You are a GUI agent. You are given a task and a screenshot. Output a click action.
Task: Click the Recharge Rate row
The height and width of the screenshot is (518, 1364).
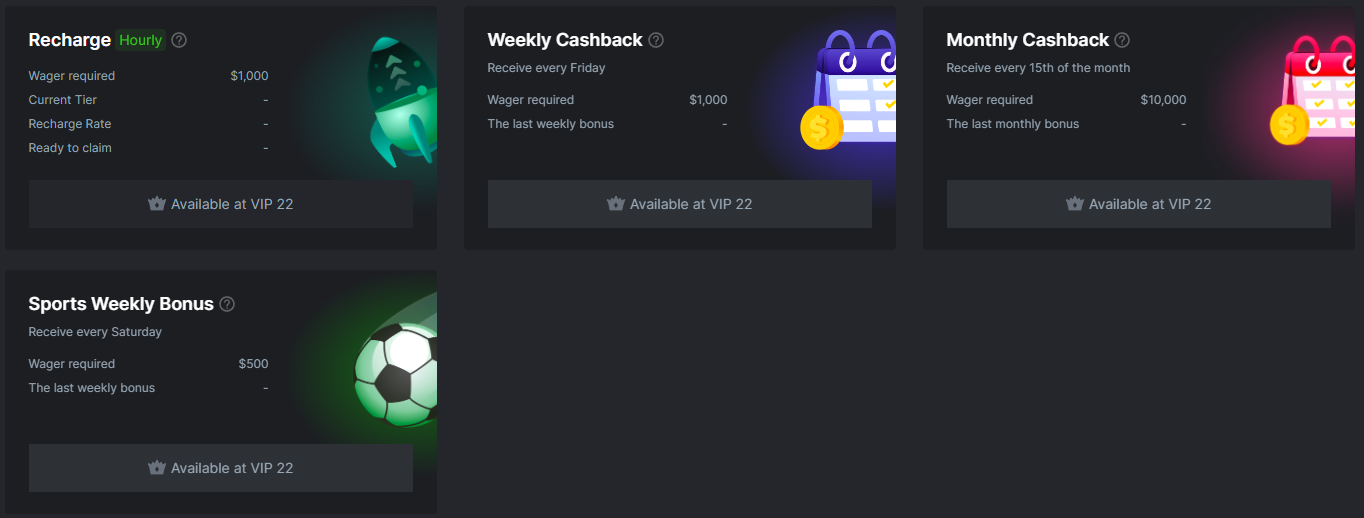pyautogui.click(x=149, y=124)
